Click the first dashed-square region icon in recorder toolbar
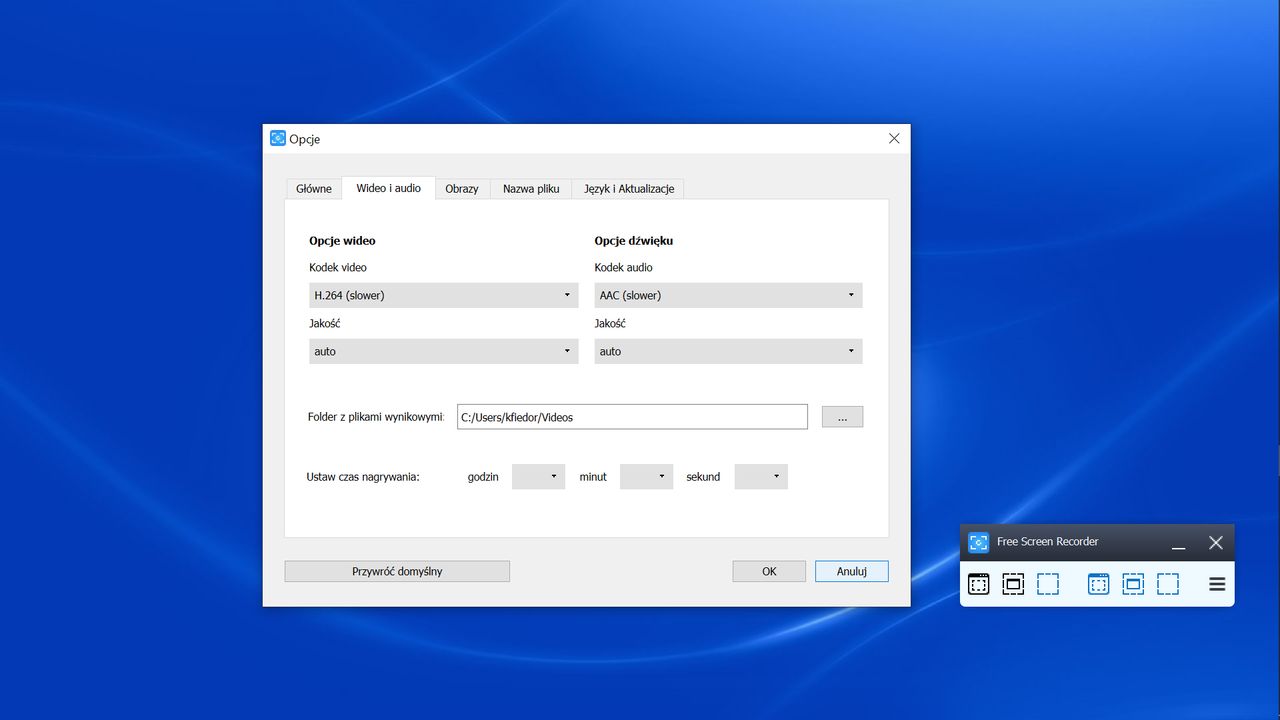 point(1048,584)
